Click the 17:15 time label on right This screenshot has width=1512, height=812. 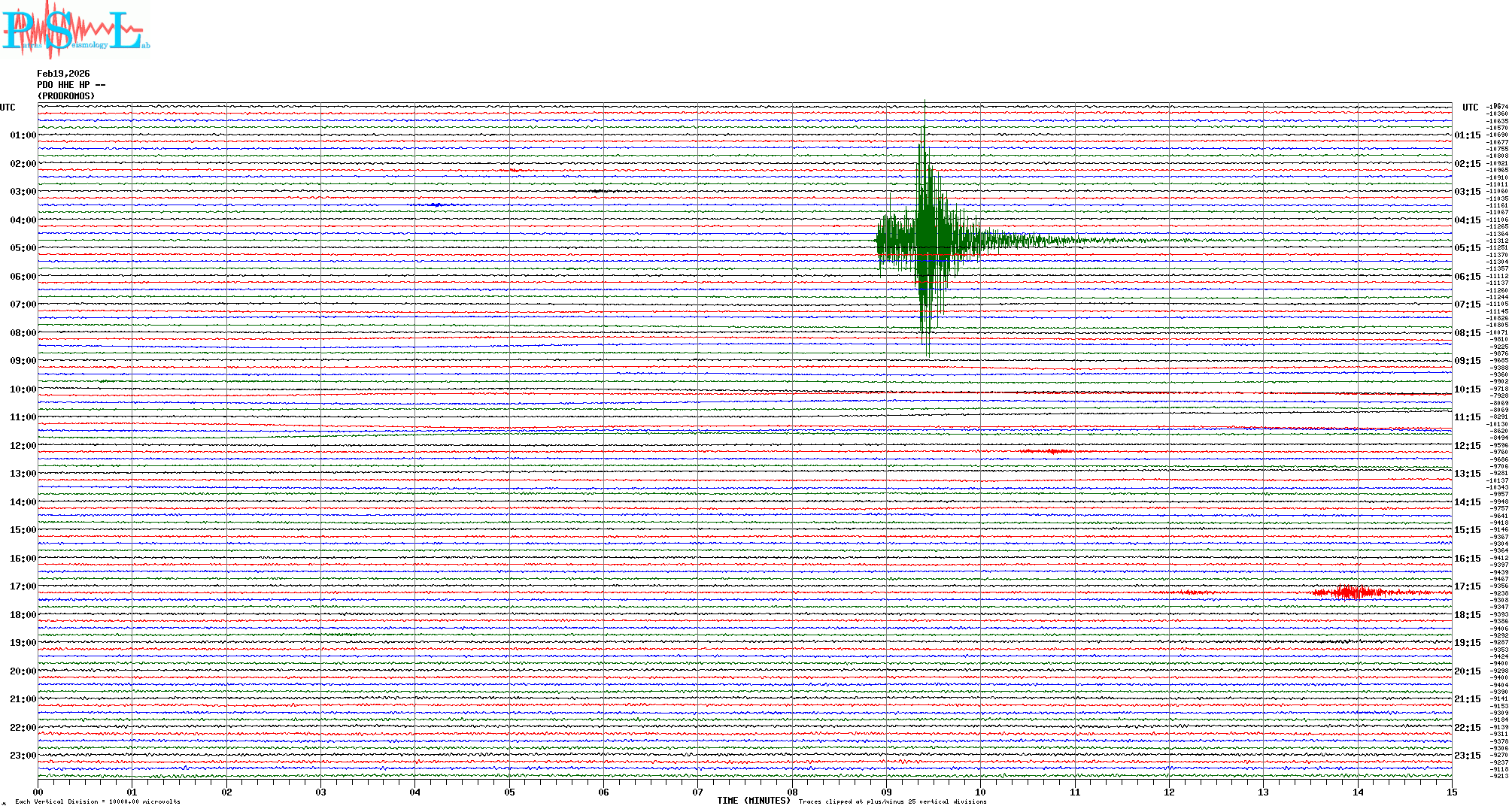[x=1467, y=586]
